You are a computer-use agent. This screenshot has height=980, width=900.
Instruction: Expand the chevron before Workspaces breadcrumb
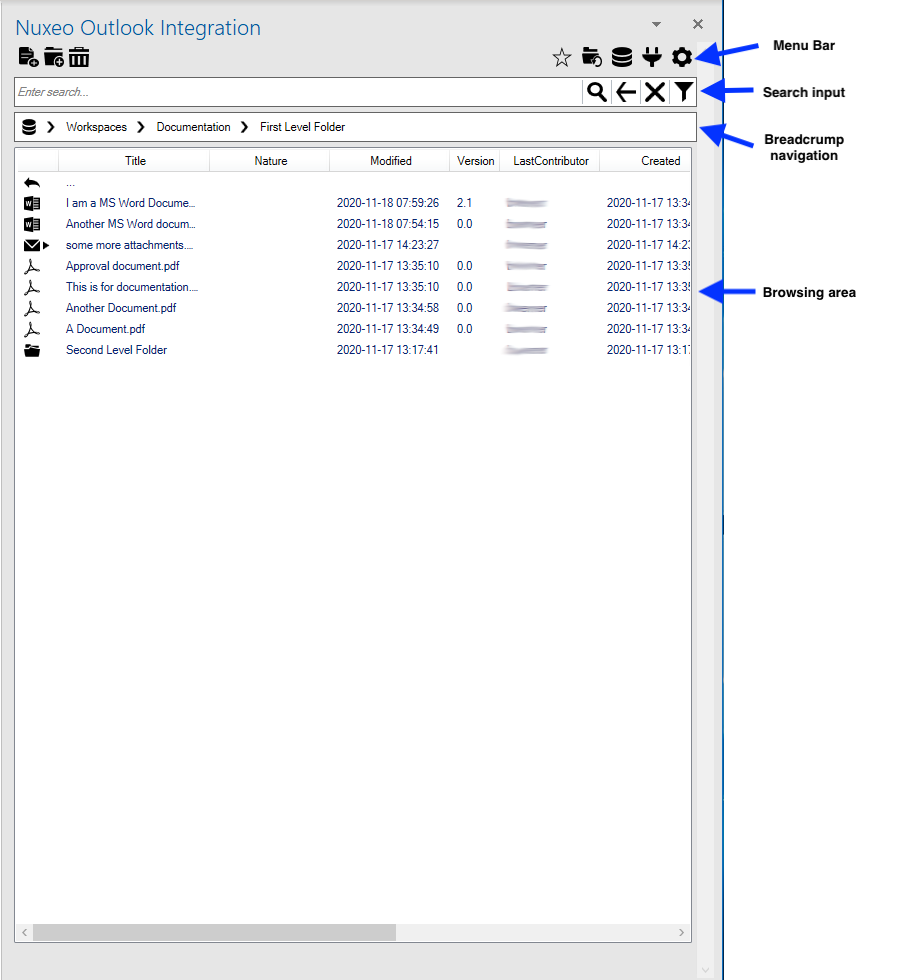coord(51,127)
